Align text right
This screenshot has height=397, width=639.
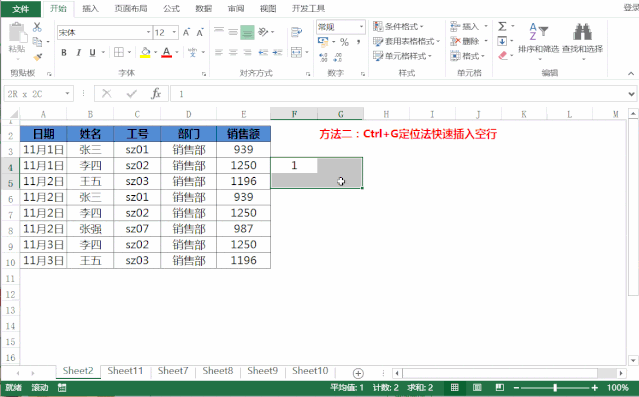click(247, 52)
